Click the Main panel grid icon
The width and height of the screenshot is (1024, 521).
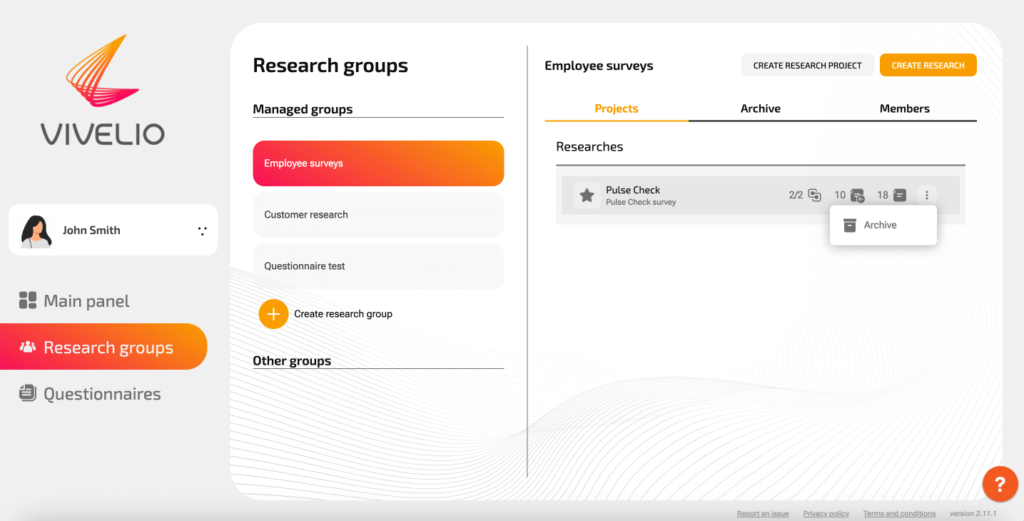(x=27, y=300)
